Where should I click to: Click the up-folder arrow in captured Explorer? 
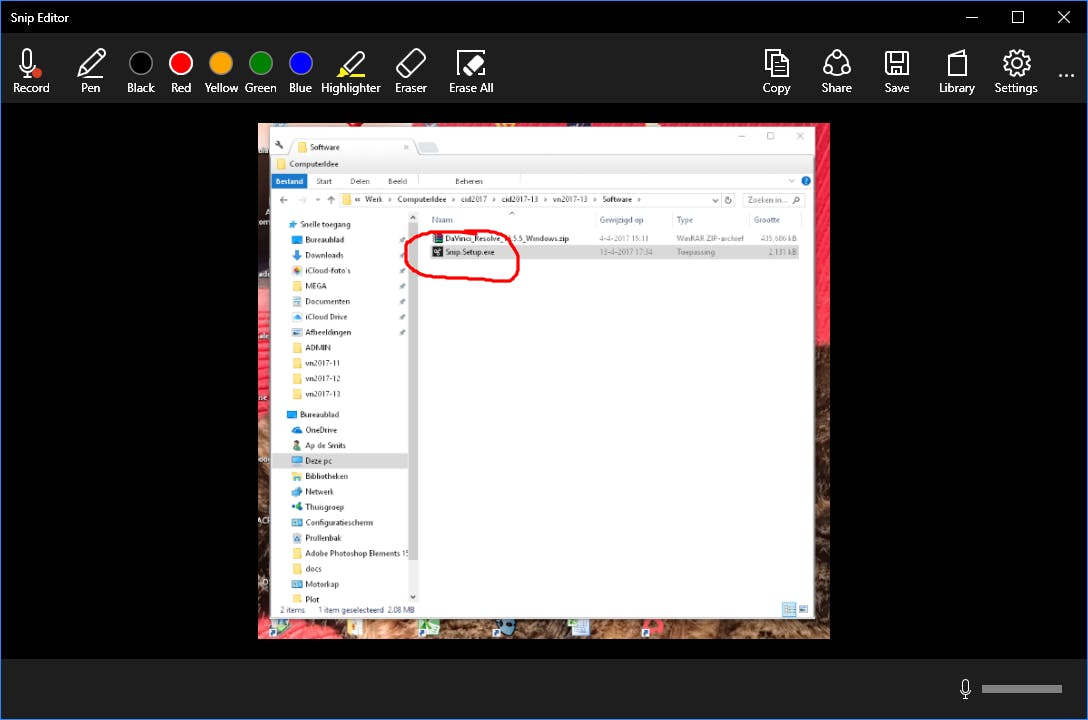coord(331,200)
